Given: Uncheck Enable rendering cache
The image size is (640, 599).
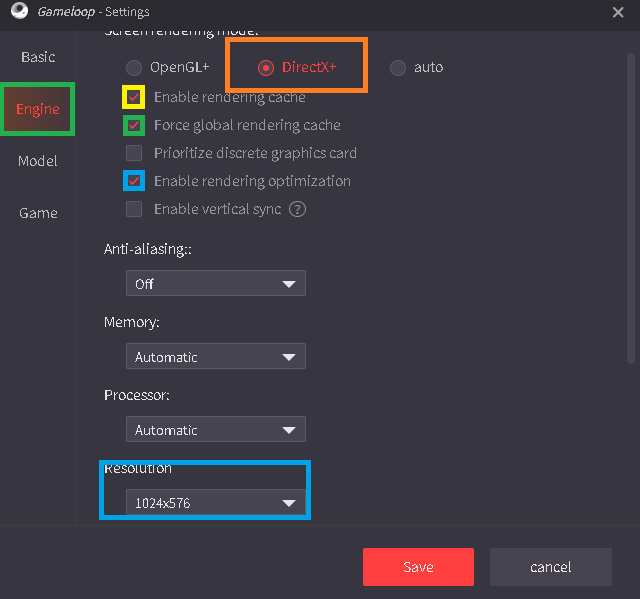Looking at the screenshot, I should [134, 97].
